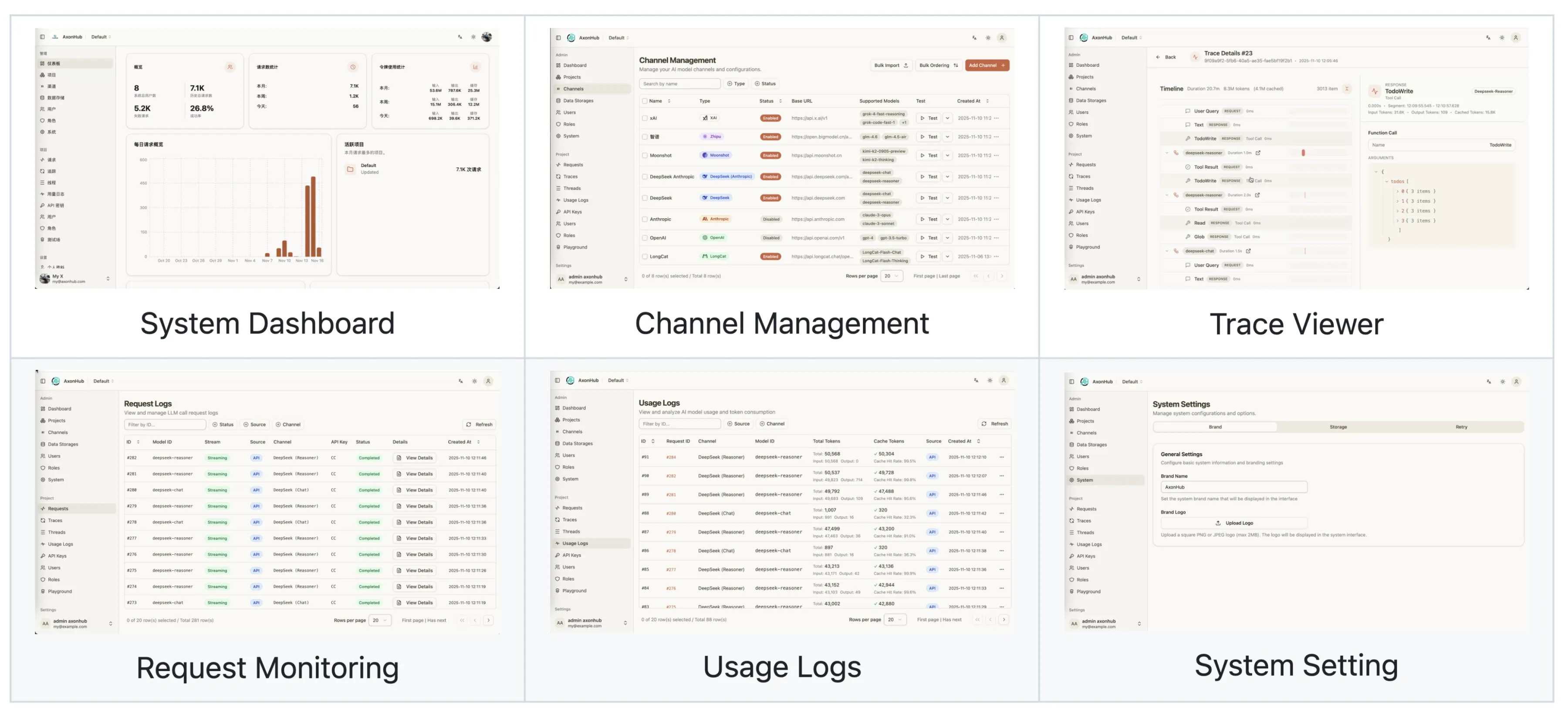Click the Bulk Ordering sort arrows icon
The height and width of the screenshot is (722, 1568).
point(956,65)
